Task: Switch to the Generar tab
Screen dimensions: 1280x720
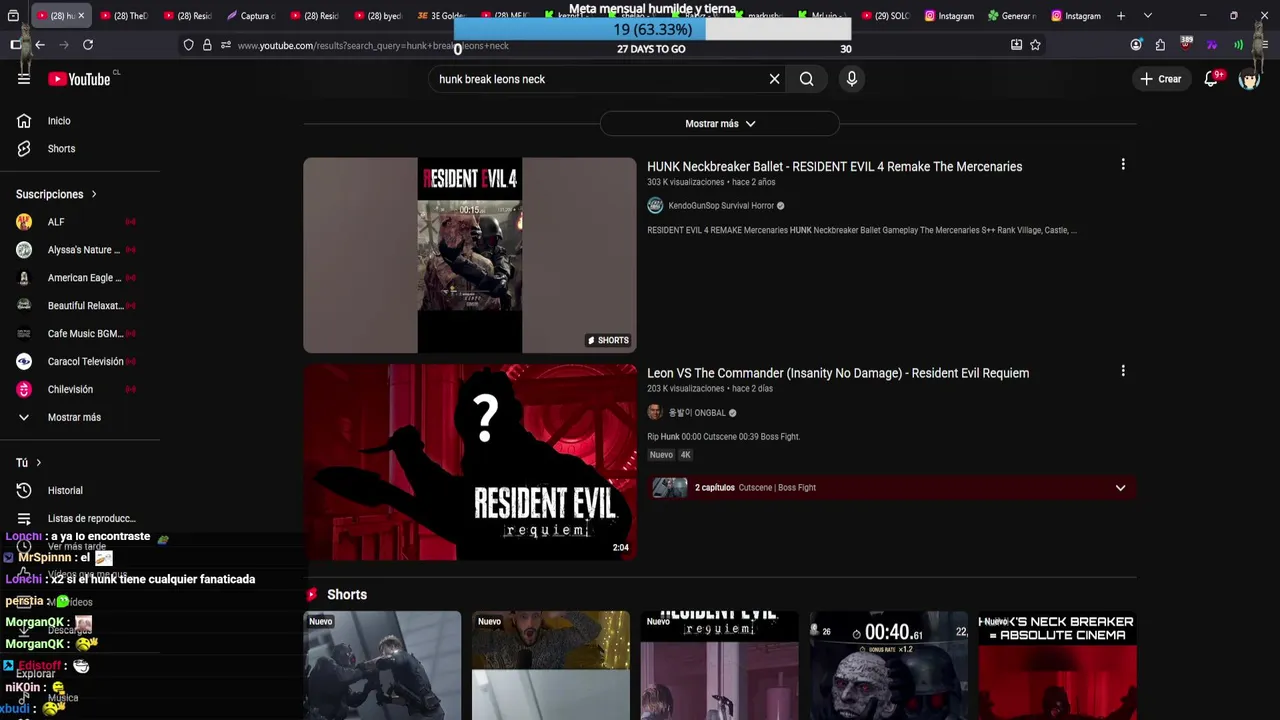Action: coord(1012,16)
